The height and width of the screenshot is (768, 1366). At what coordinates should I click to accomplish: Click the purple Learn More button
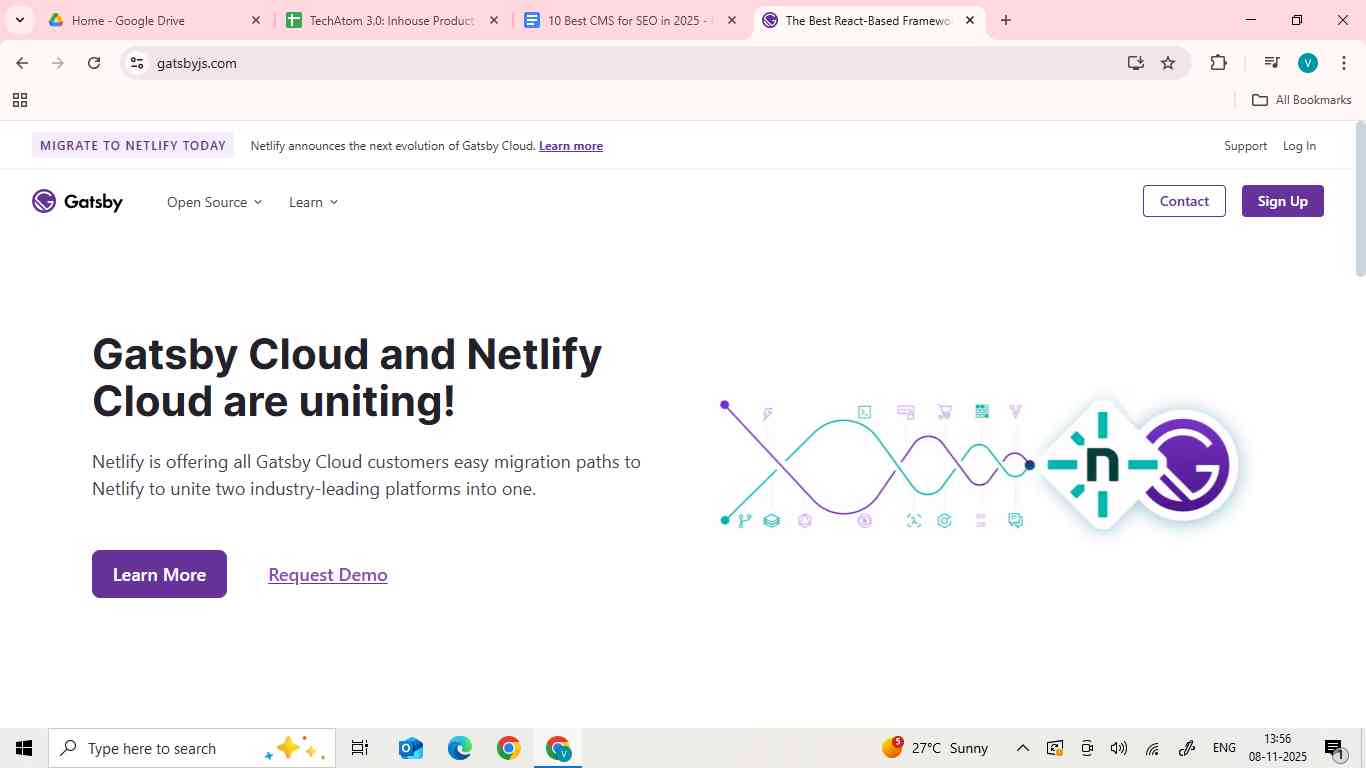(x=159, y=574)
